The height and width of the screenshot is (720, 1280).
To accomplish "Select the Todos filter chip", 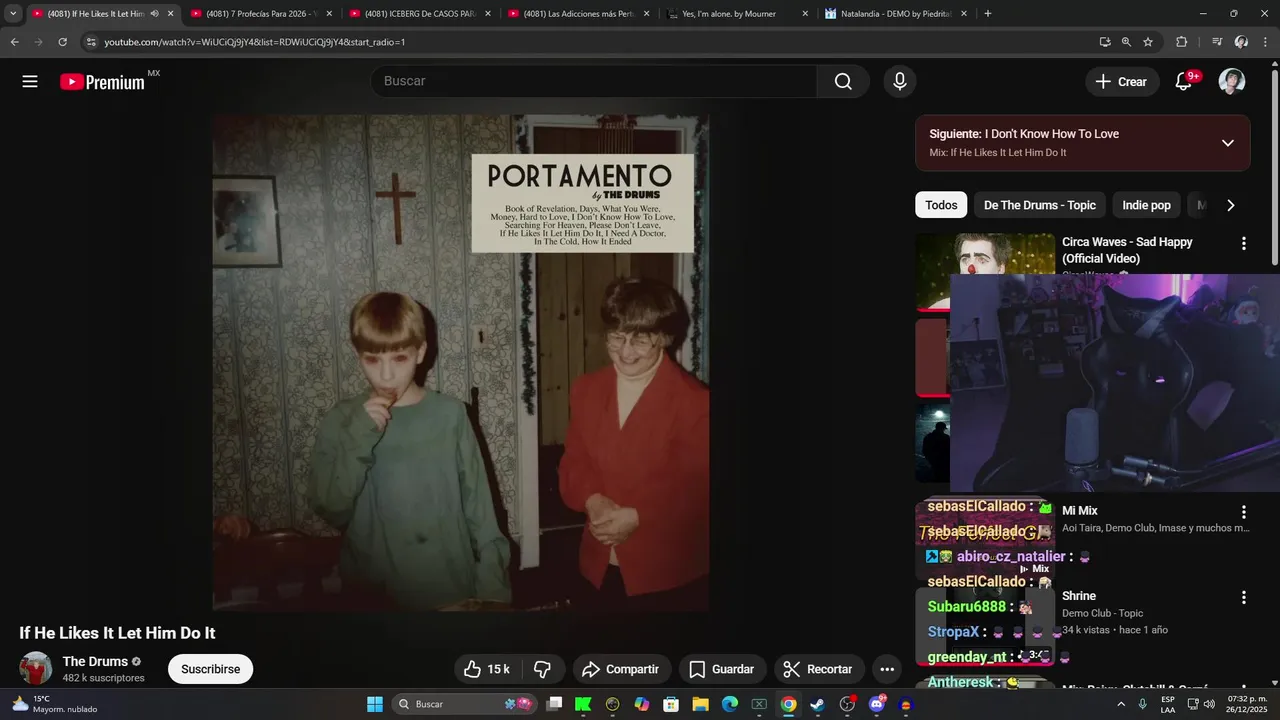I will [x=941, y=205].
